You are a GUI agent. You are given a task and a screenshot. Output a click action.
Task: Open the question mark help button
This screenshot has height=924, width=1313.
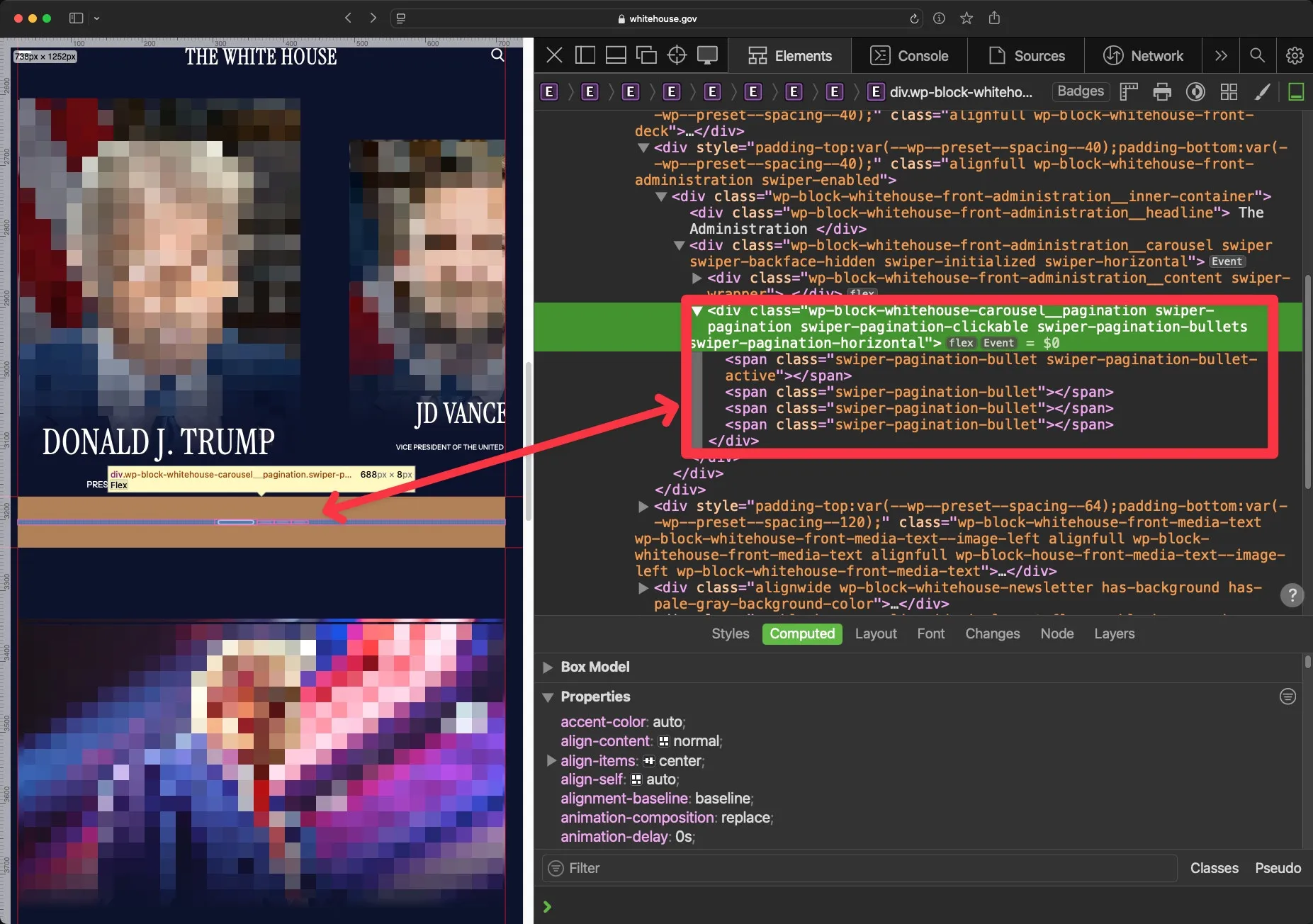pos(1292,595)
